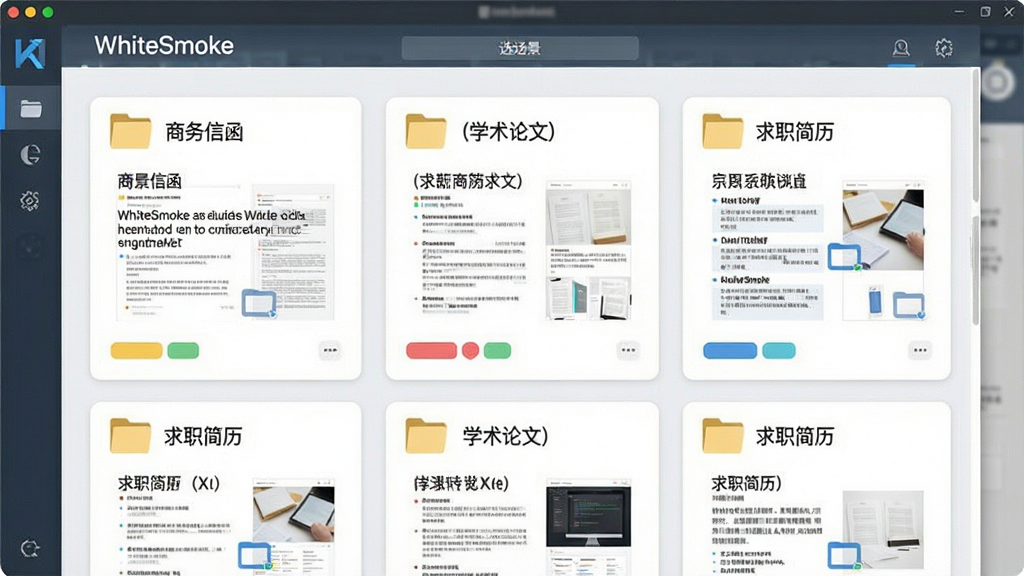Click blue window icon beside tablet photo in blue-tagged card
Image resolution: width=1024 pixels, height=576 pixels.
coord(844,257)
